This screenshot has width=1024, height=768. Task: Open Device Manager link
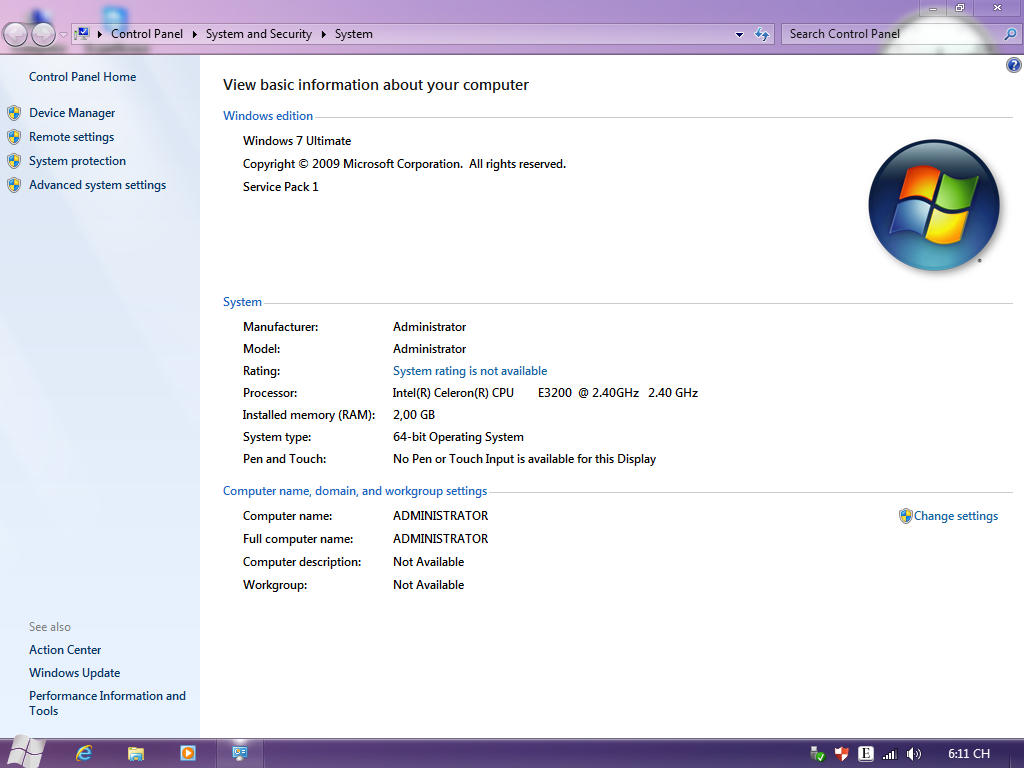[72, 113]
